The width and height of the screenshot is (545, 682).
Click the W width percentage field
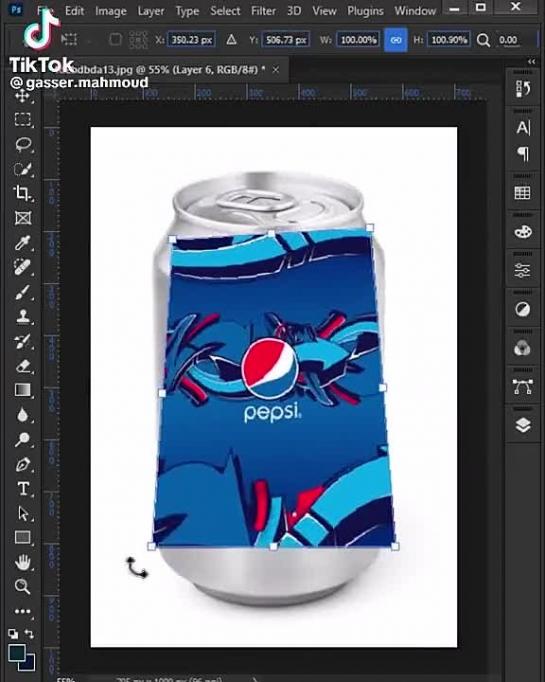(358, 40)
